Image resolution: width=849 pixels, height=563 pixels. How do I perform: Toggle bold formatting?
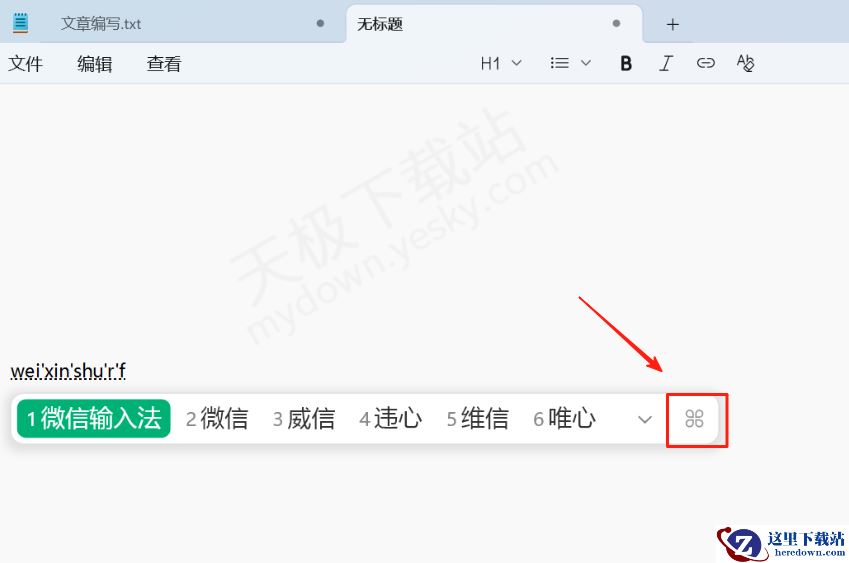626,63
